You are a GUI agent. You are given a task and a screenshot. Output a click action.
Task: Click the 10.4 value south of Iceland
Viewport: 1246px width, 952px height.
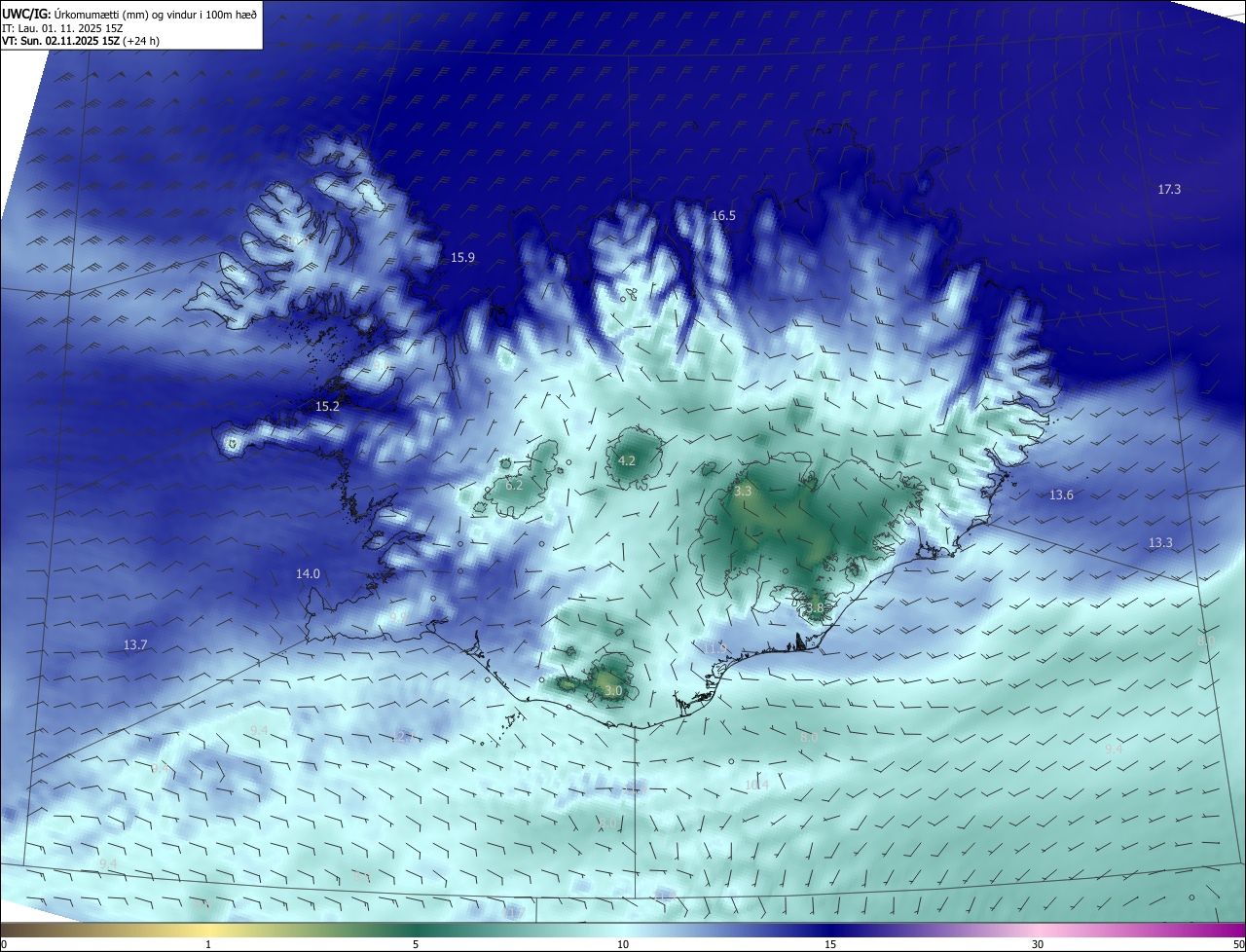tap(756, 786)
